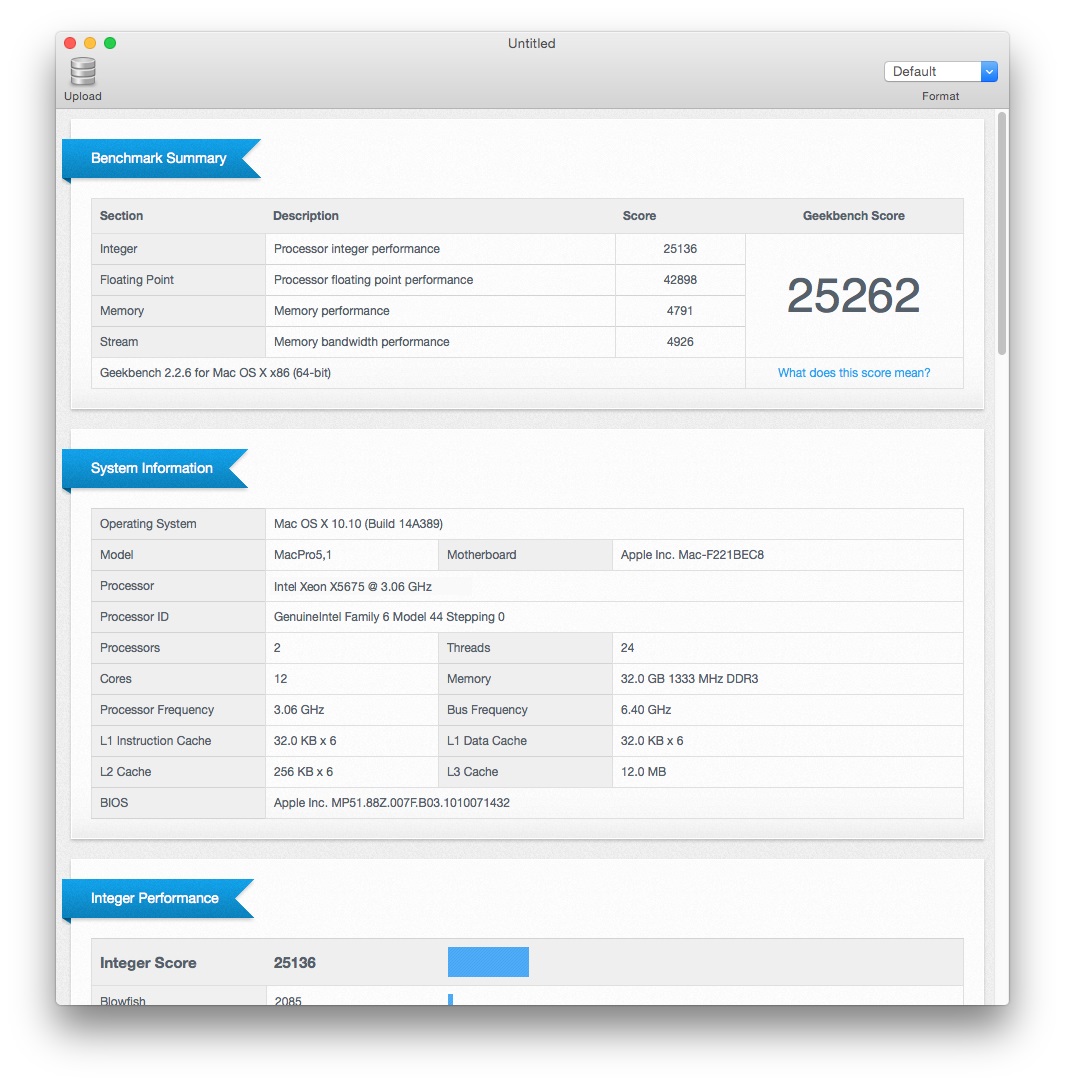The height and width of the screenshot is (1085, 1065).
Task: Click the Floating Point score 42898
Action: [680, 280]
